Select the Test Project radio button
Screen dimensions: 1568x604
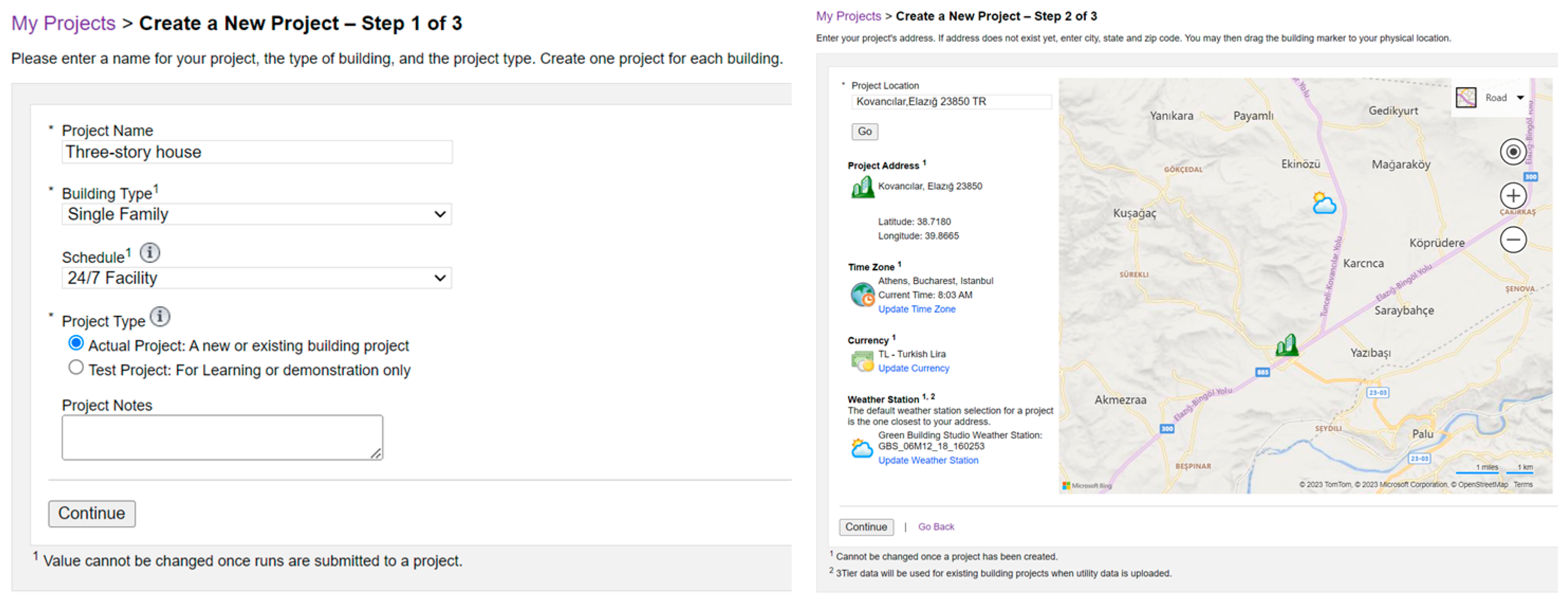(x=76, y=368)
